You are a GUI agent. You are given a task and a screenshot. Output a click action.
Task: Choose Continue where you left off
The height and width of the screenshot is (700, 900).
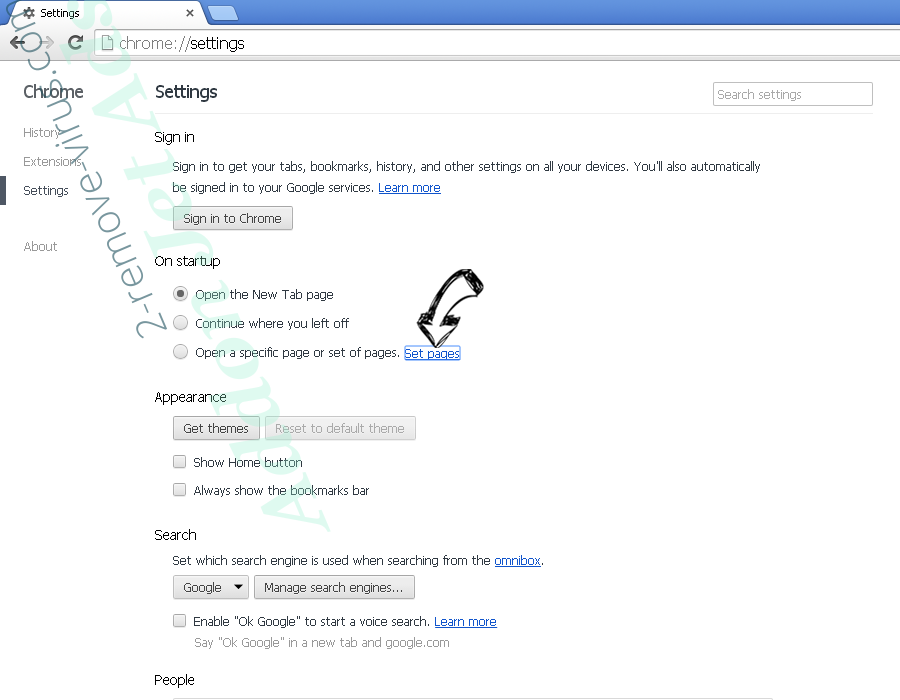click(x=180, y=323)
